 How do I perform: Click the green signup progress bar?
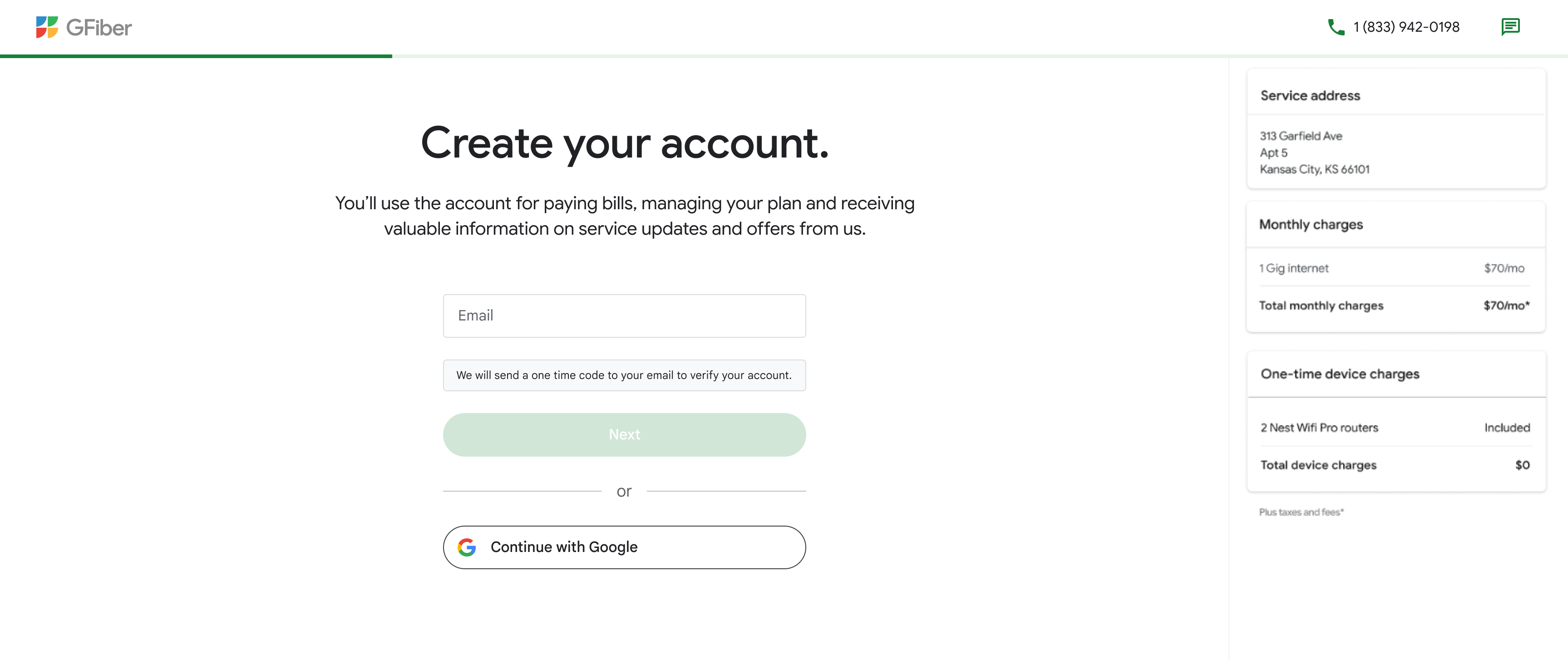[196, 56]
